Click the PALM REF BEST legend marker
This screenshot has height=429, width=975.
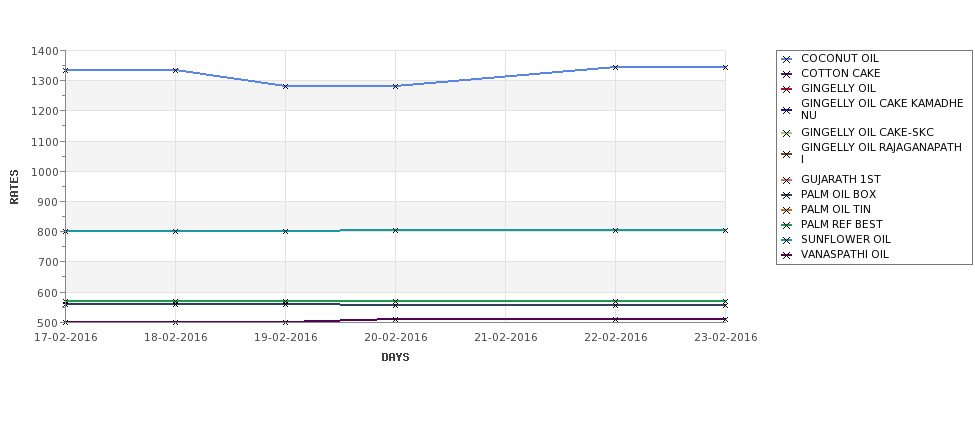[x=787, y=225]
